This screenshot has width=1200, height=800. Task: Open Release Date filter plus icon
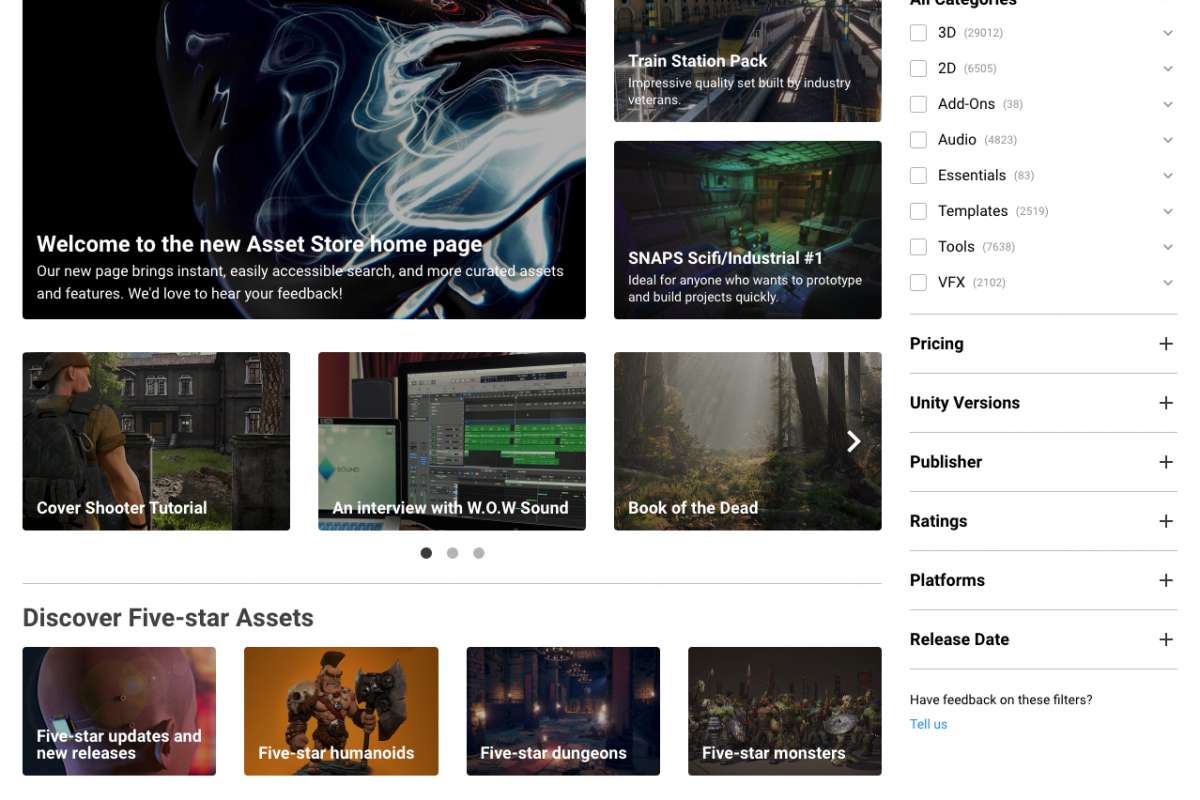pyautogui.click(x=1166, y=639)
